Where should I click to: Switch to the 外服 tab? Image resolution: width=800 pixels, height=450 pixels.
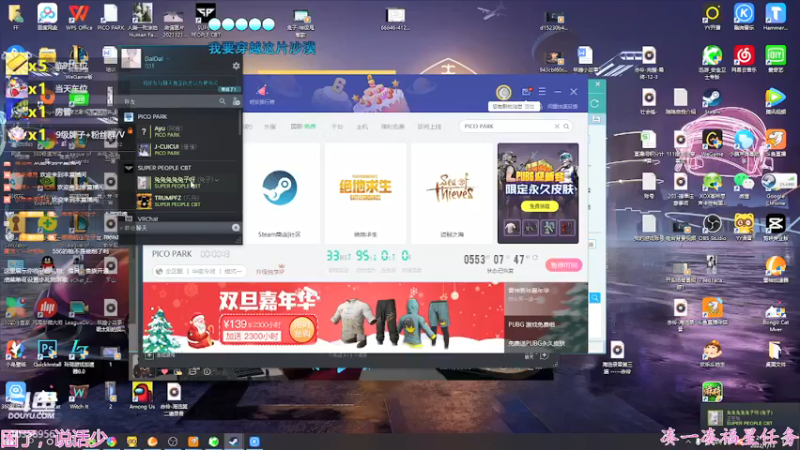click(270, 127)
